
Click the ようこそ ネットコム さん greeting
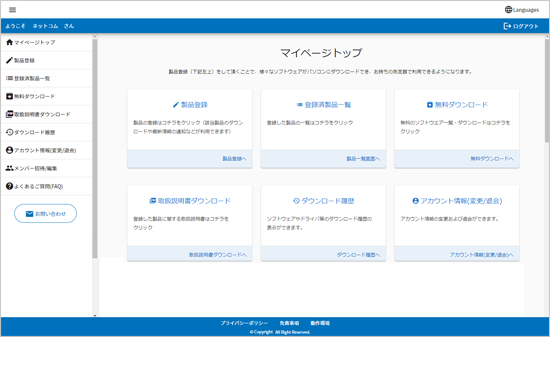40,26
